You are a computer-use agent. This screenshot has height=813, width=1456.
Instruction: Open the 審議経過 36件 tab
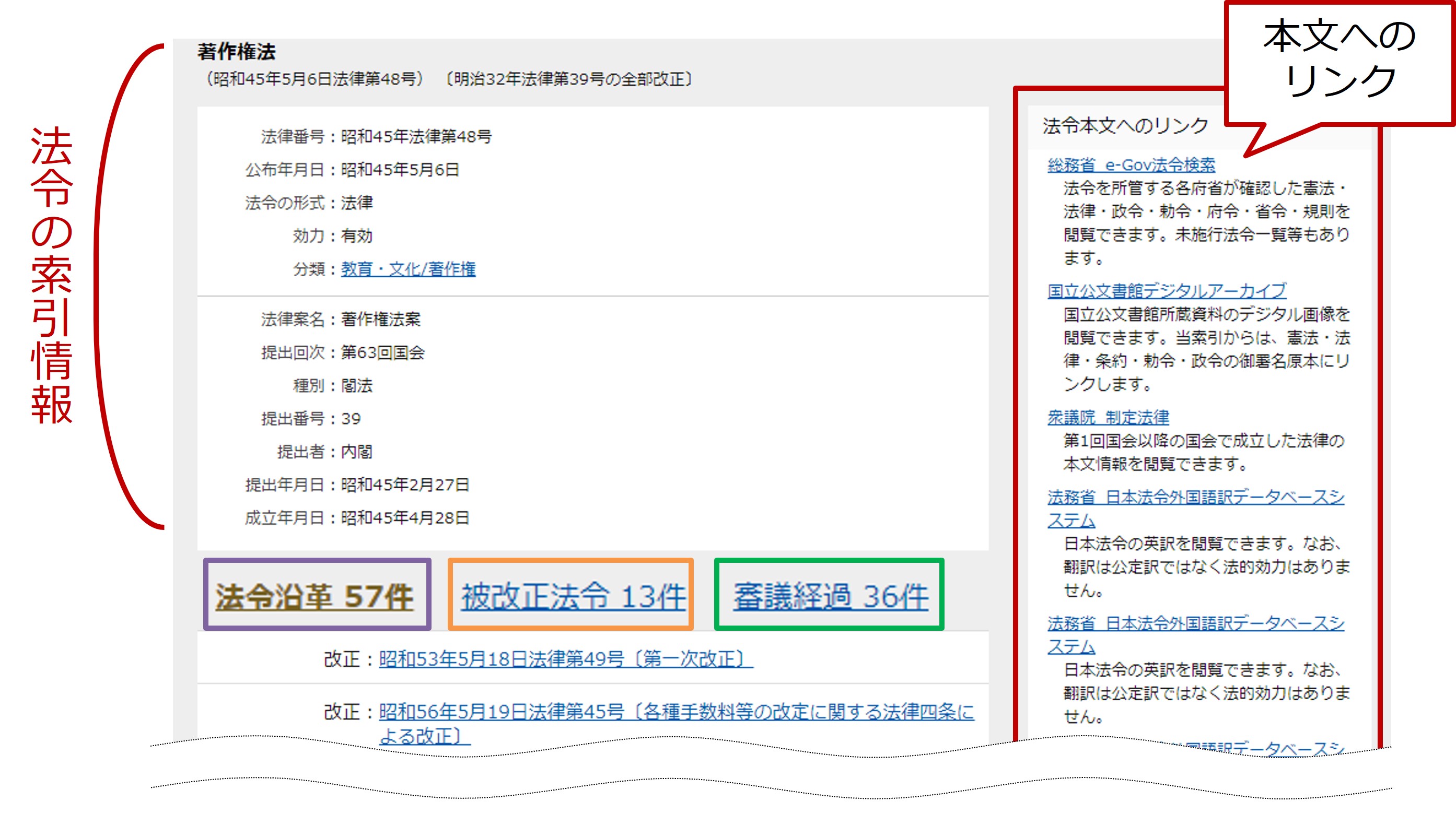(830, 596)
